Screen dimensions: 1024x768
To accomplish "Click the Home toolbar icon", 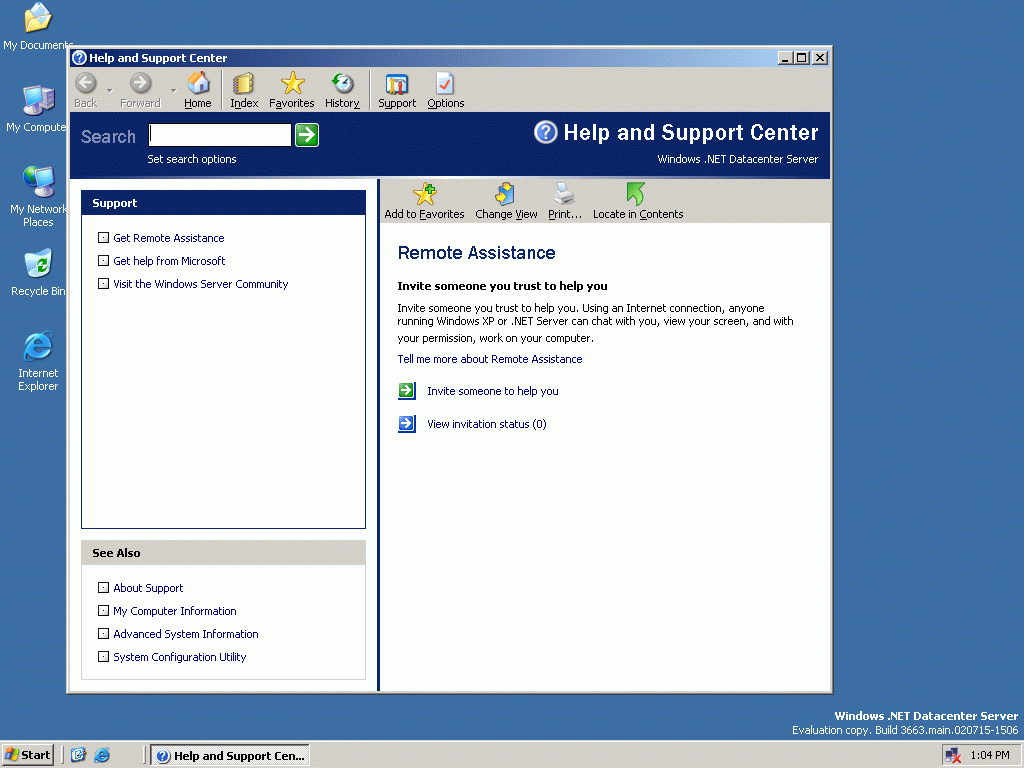I will click(x=198, y=85).
